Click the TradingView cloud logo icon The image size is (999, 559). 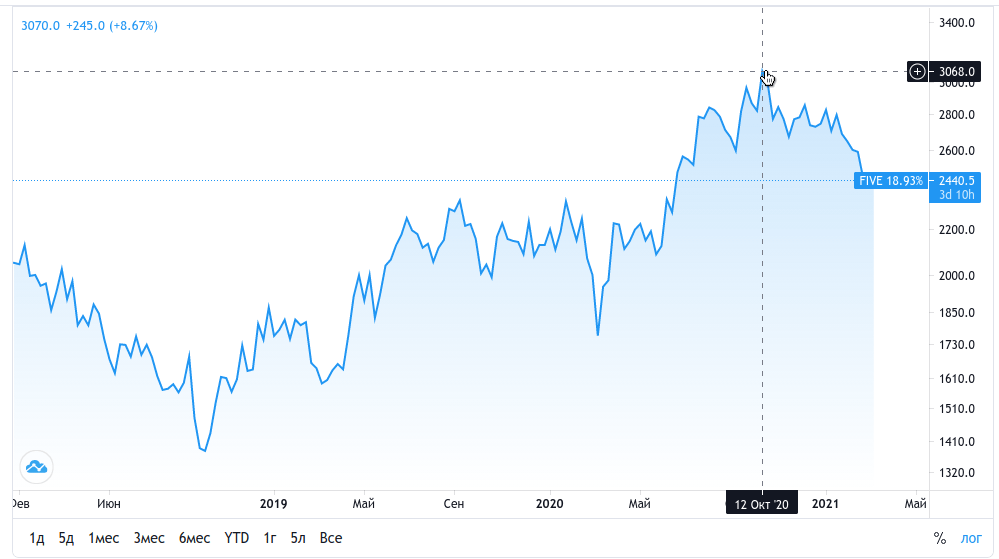[x=36, y=466]
